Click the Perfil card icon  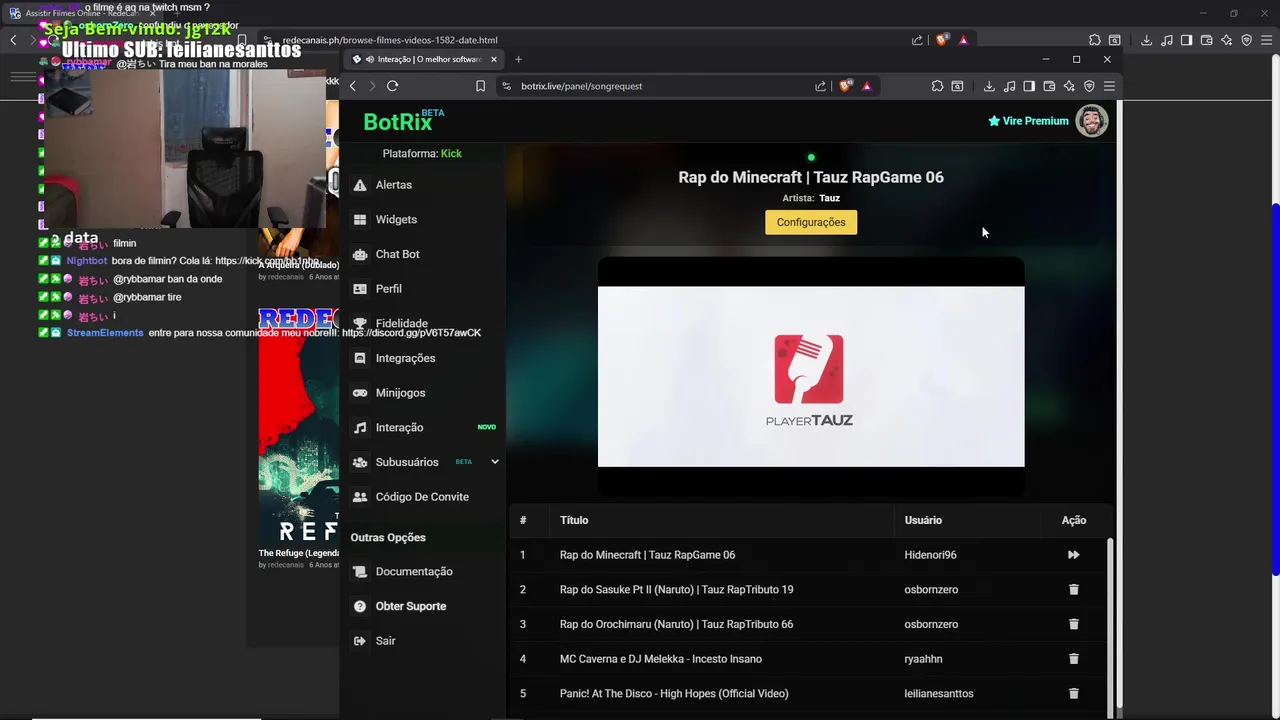click(360, 289)
